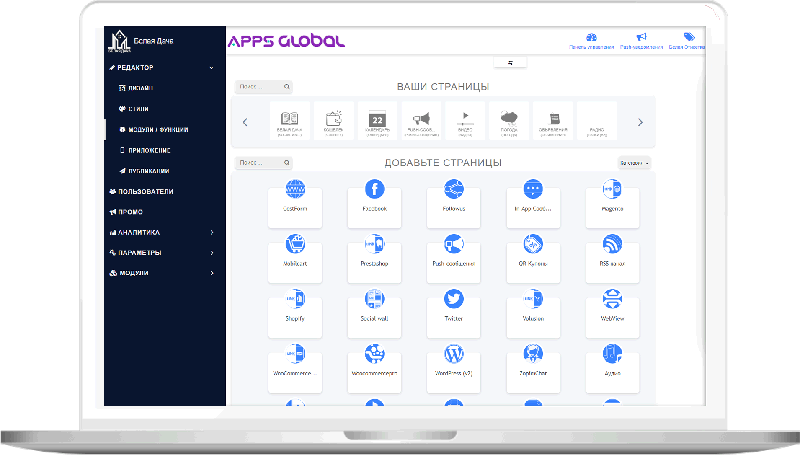Open the category filter dropdown beside ДОБАВЬТЕ СТРАНИЦЫ
Screen dimensions: 800x455
click(x=634, y=163)
